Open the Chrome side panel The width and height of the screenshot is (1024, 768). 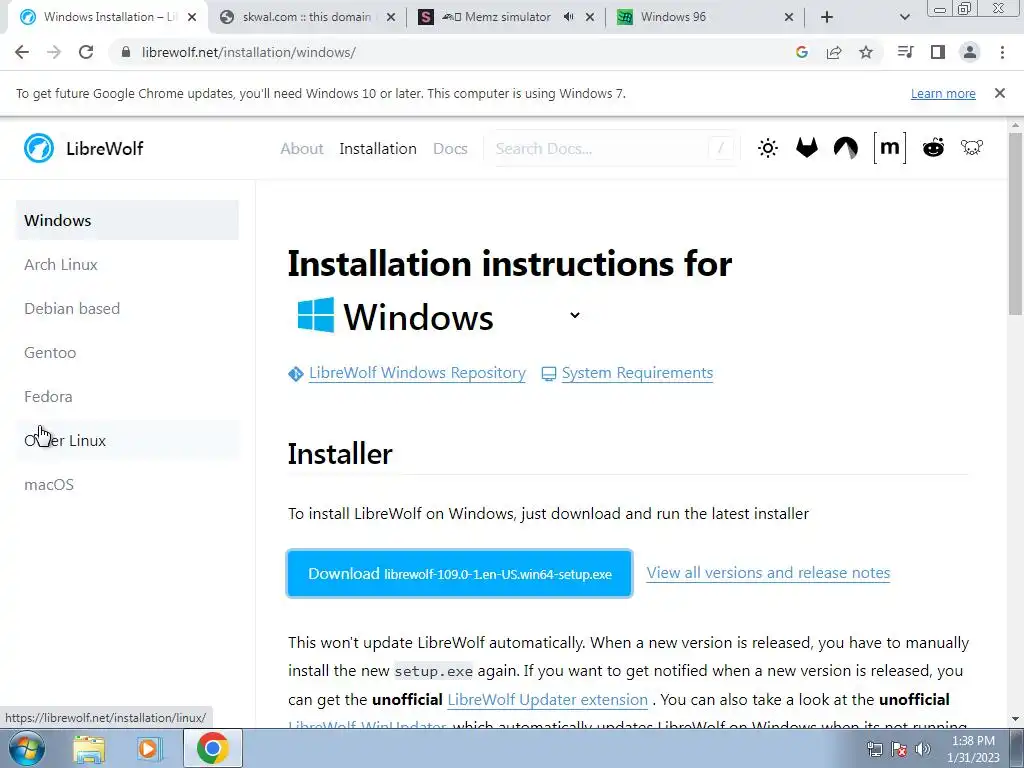click(x=938, y=52)
